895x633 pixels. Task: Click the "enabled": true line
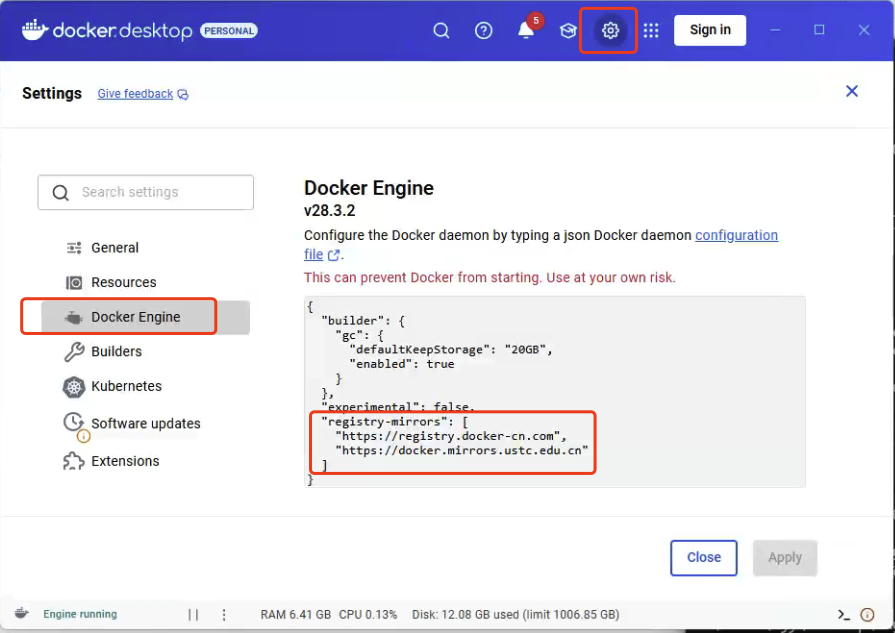(x=402, y=364)
